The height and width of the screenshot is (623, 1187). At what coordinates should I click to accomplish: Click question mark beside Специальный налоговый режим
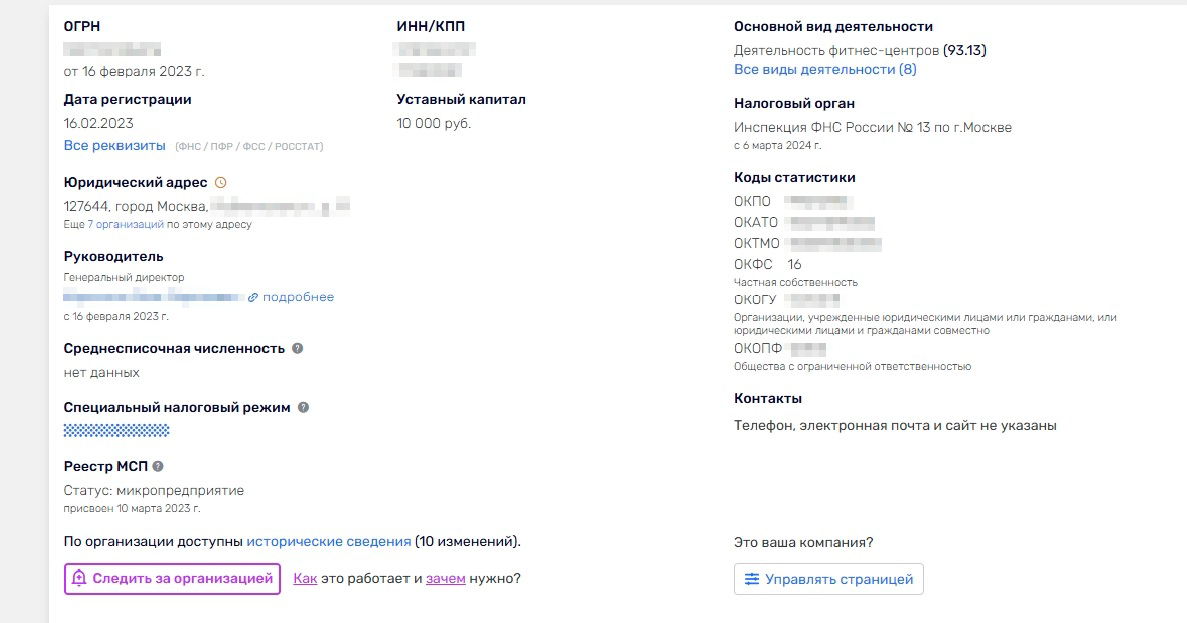click(303, 407)
